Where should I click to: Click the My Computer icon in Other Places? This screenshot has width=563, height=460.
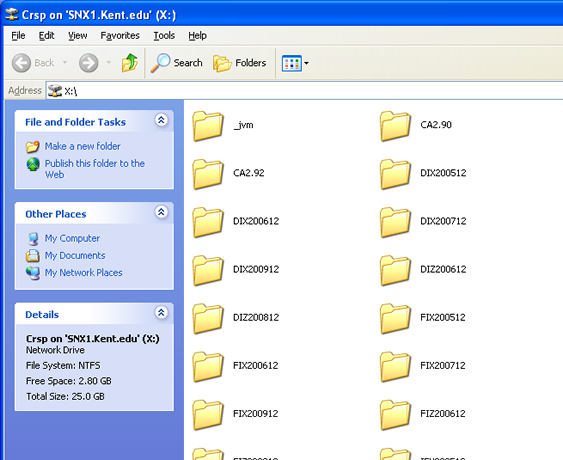[33, 239]
